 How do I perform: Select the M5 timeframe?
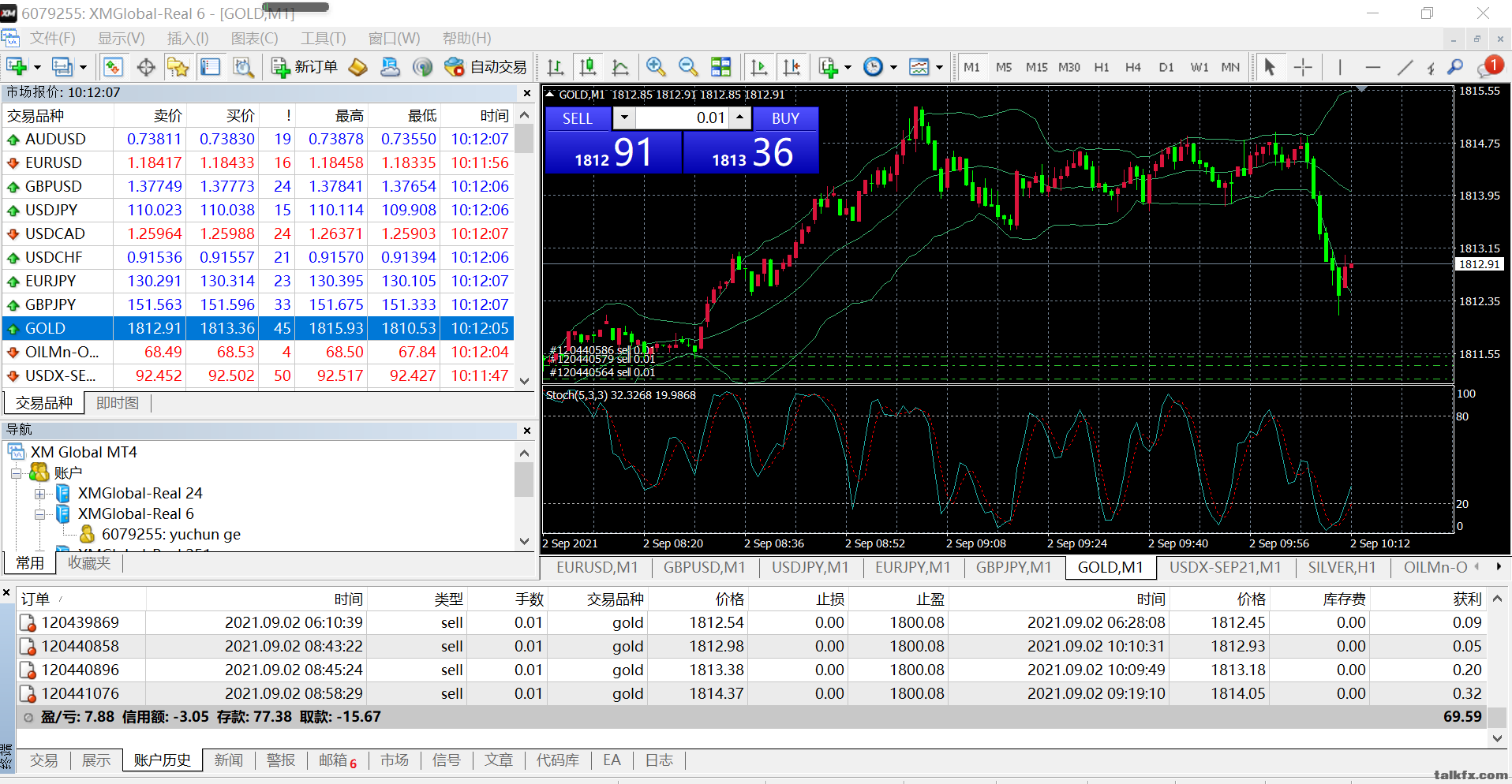[1004, 67]
